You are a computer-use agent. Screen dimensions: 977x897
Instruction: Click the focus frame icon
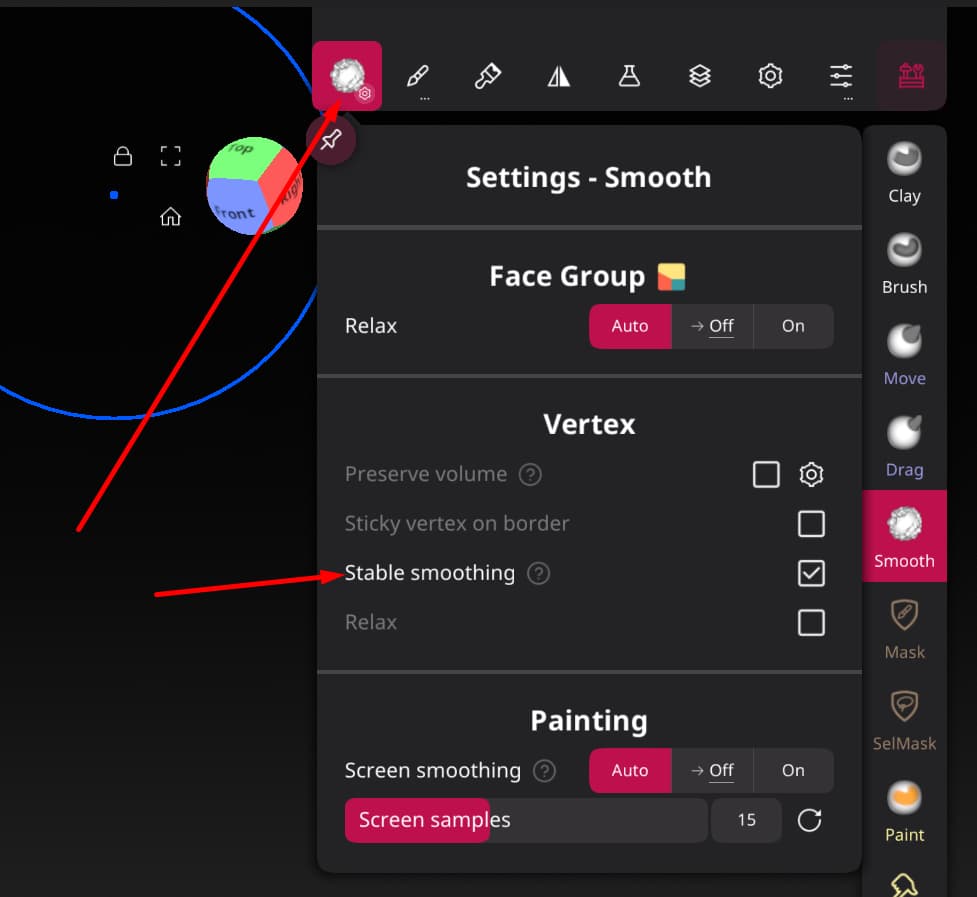170,156
